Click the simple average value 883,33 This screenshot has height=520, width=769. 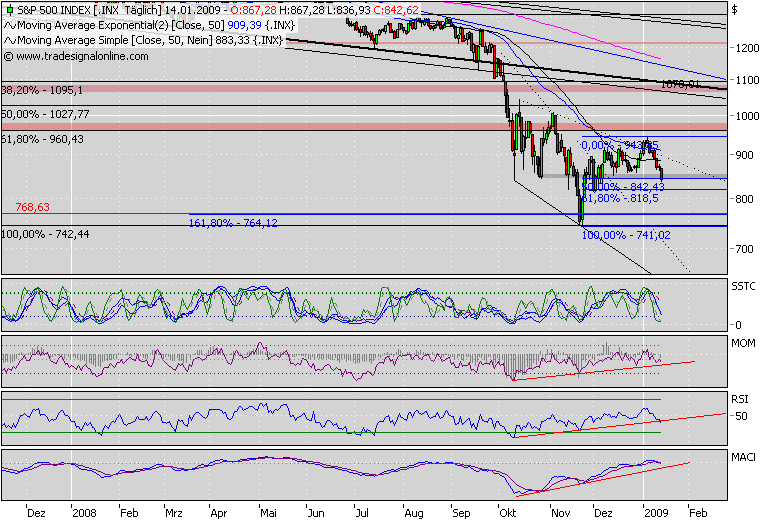pos(233,40)
